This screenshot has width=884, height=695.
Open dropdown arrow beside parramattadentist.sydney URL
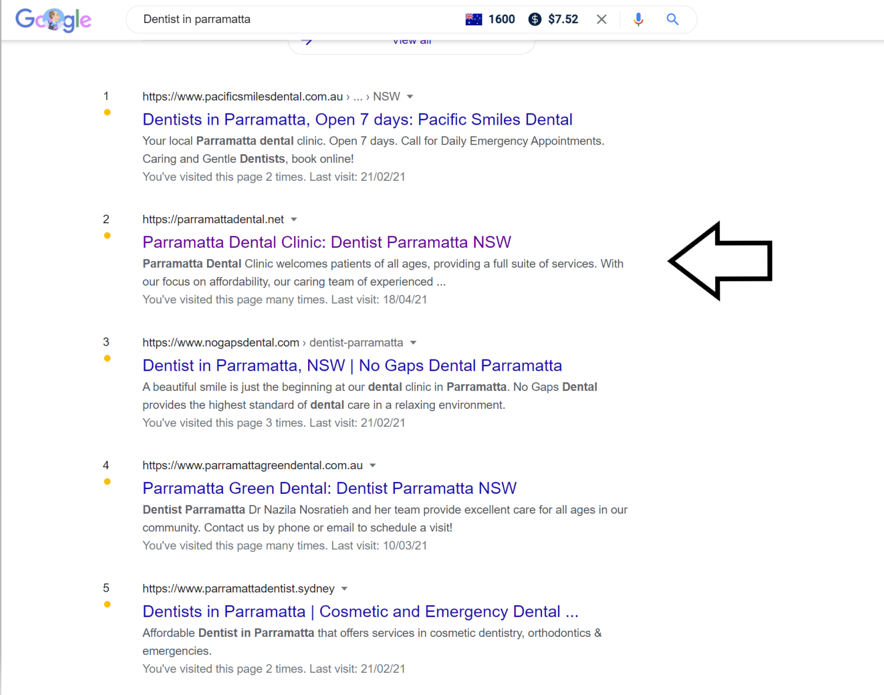click(344, 588)
